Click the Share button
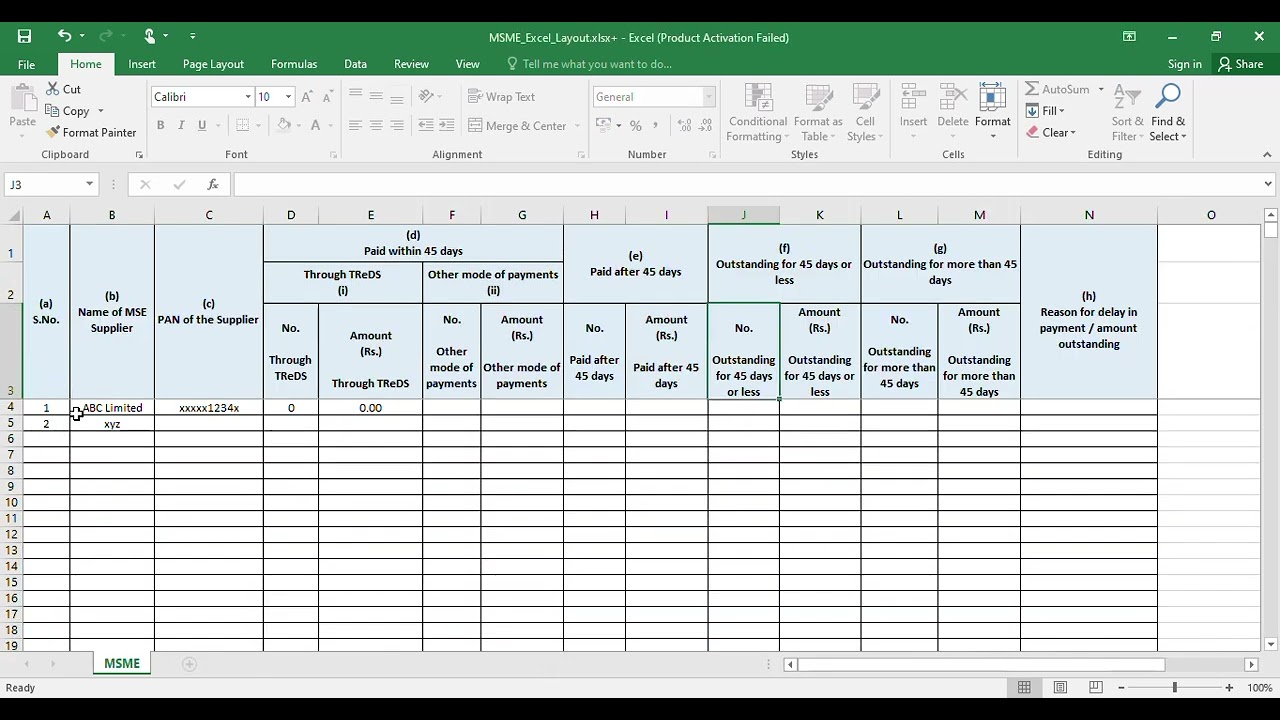Screen dimensions: 1280x720 [x=1241, y=64]
